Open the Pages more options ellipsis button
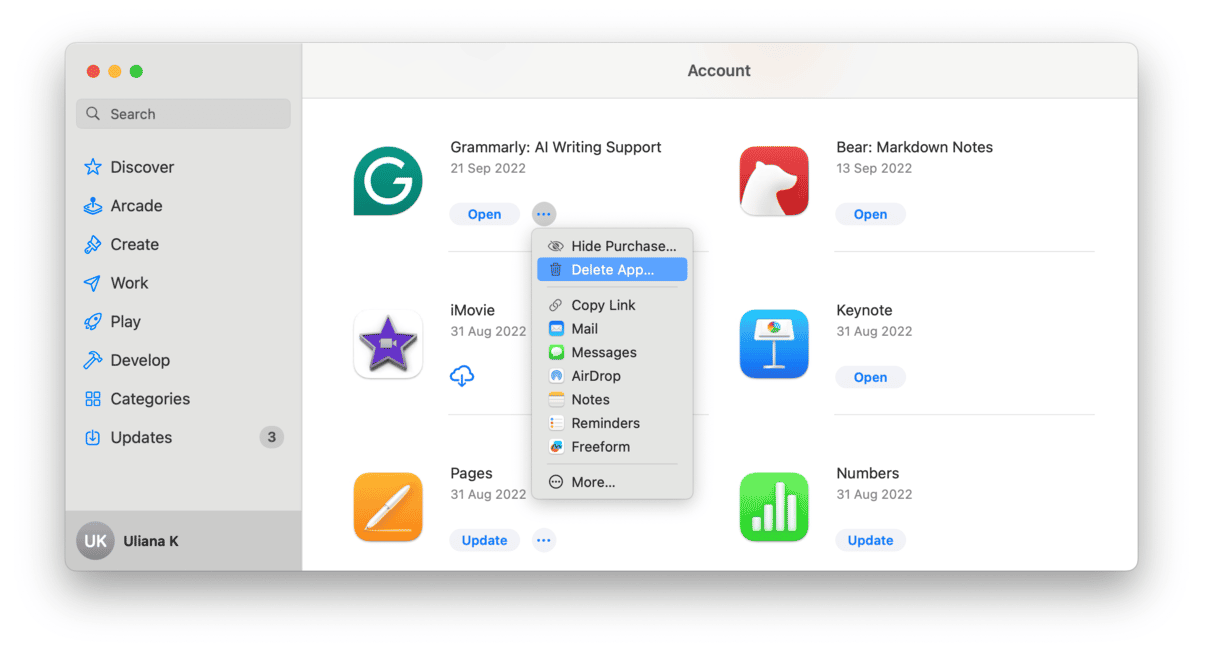Viewport: 1216px width, 664px height. click(x=543, y=540)
